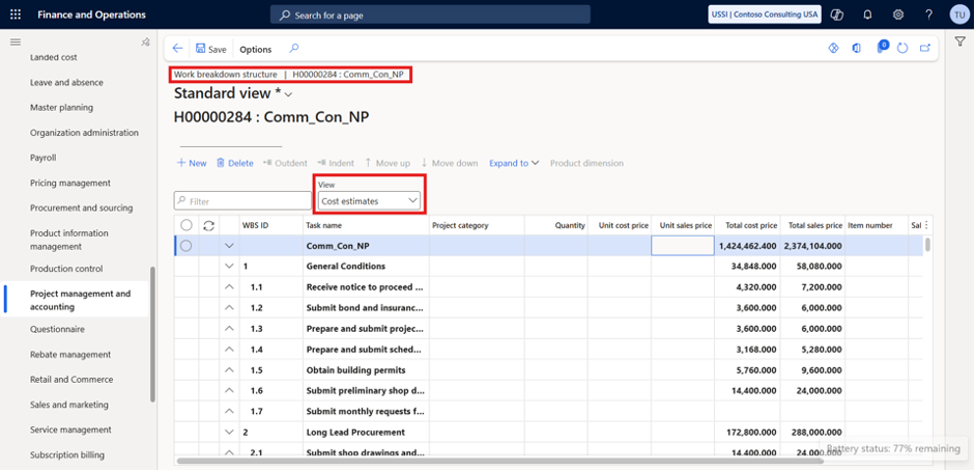The image size is (977, 472).
Task: Collapse the Comm_Con_NP root row
Action: (x=229, y=246)
